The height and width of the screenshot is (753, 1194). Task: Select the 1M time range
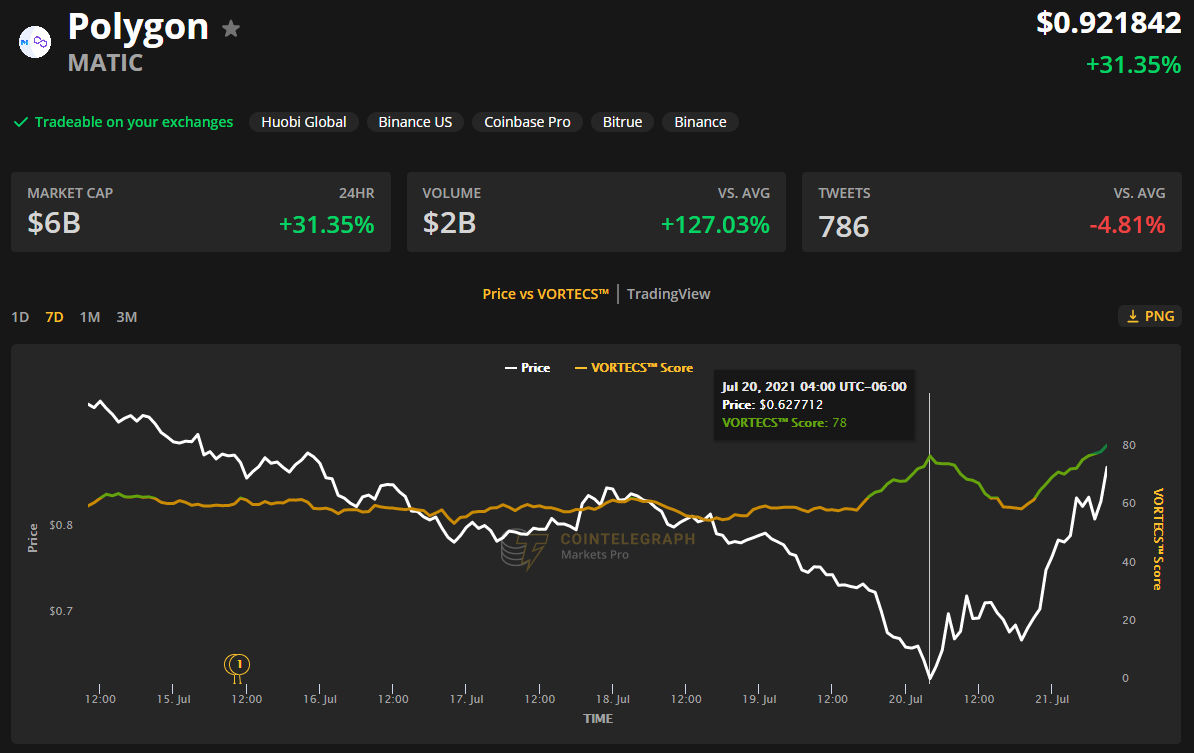[90, 317]
